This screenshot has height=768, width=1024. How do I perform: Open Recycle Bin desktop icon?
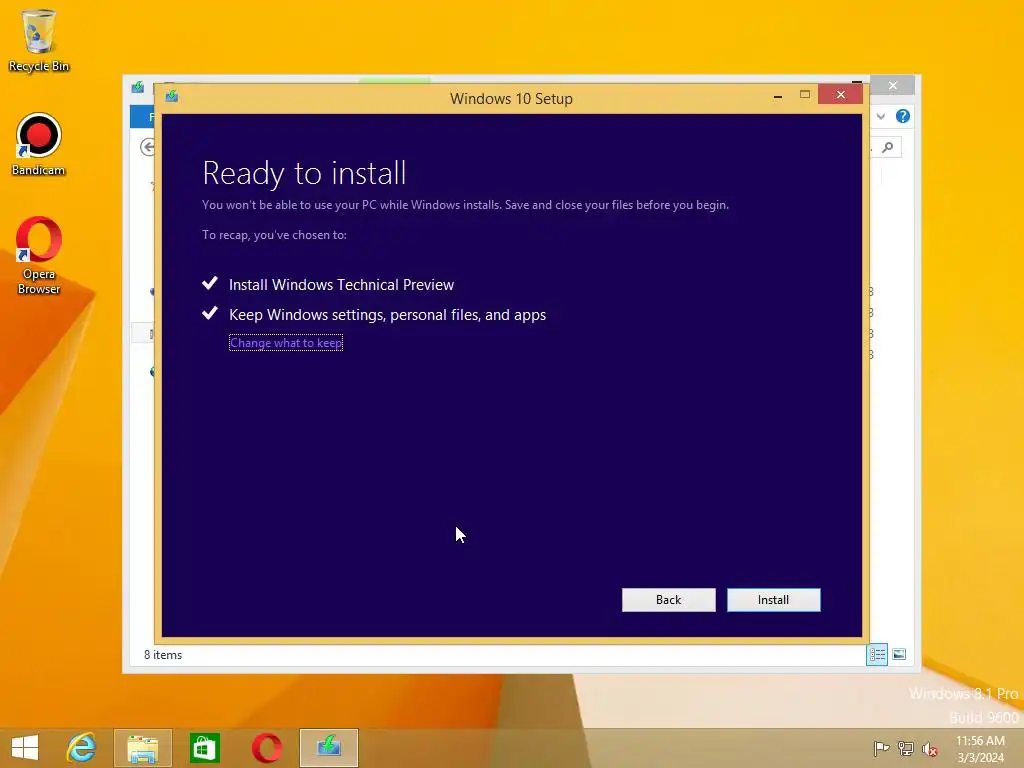pyautogui.click(x=39, y=40)
